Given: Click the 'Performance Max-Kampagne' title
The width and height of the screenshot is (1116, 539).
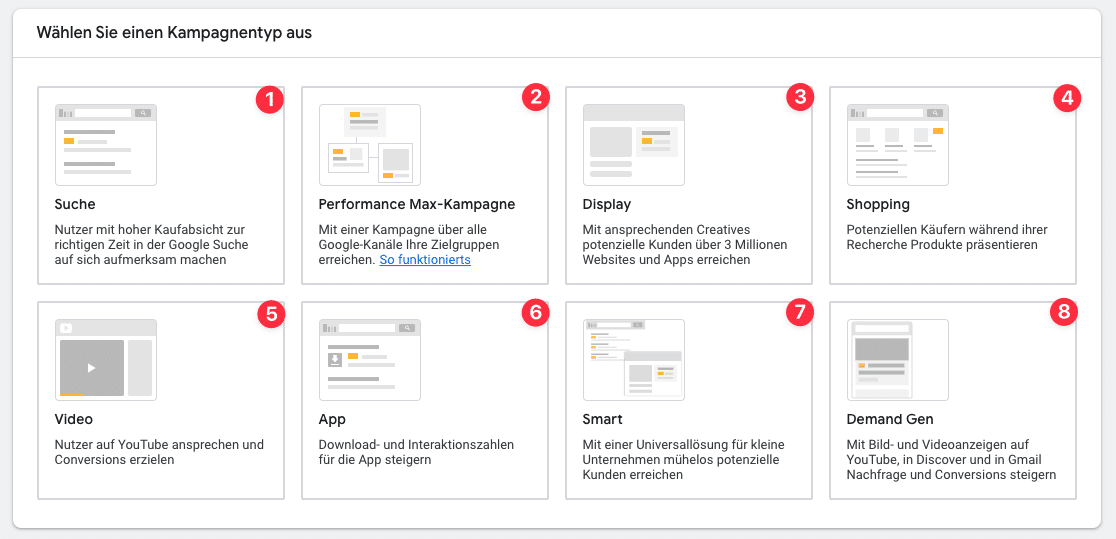Looking at the screenshot, I should tap(417, 205).
